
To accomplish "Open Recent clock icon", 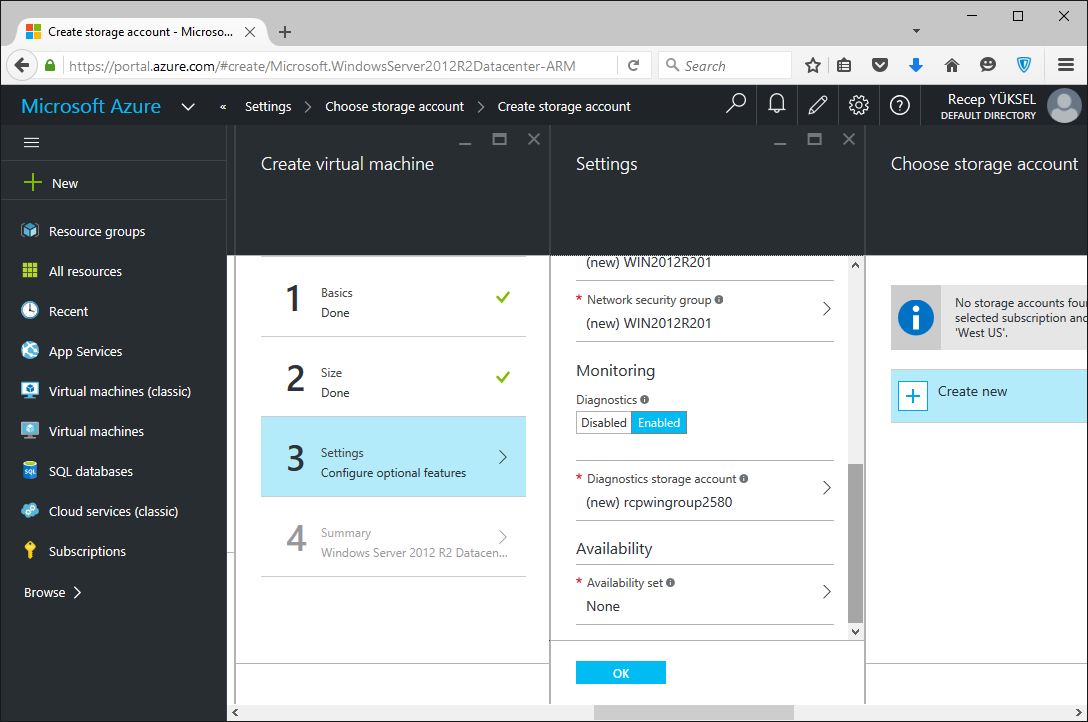I will [30, 310].
